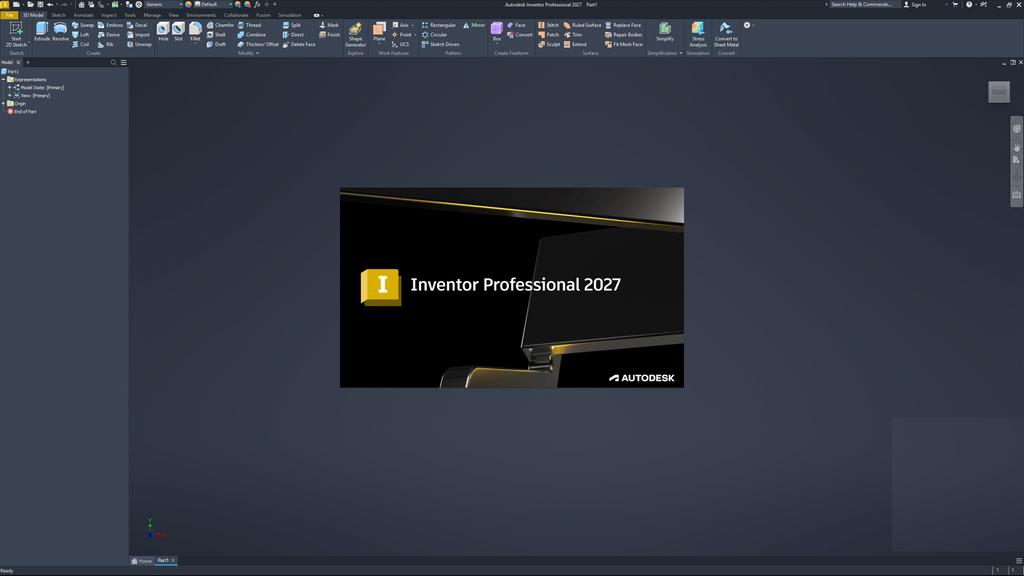The width and height of the screenshot is (1024, 576).
Task: Select the Start 2D Sketch tool
Action: [15, 36]
